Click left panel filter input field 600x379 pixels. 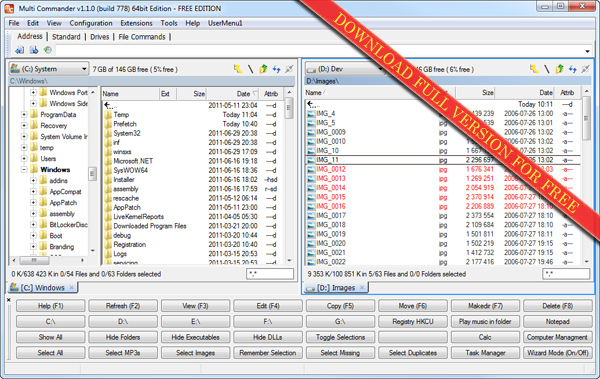coord(270,274)
